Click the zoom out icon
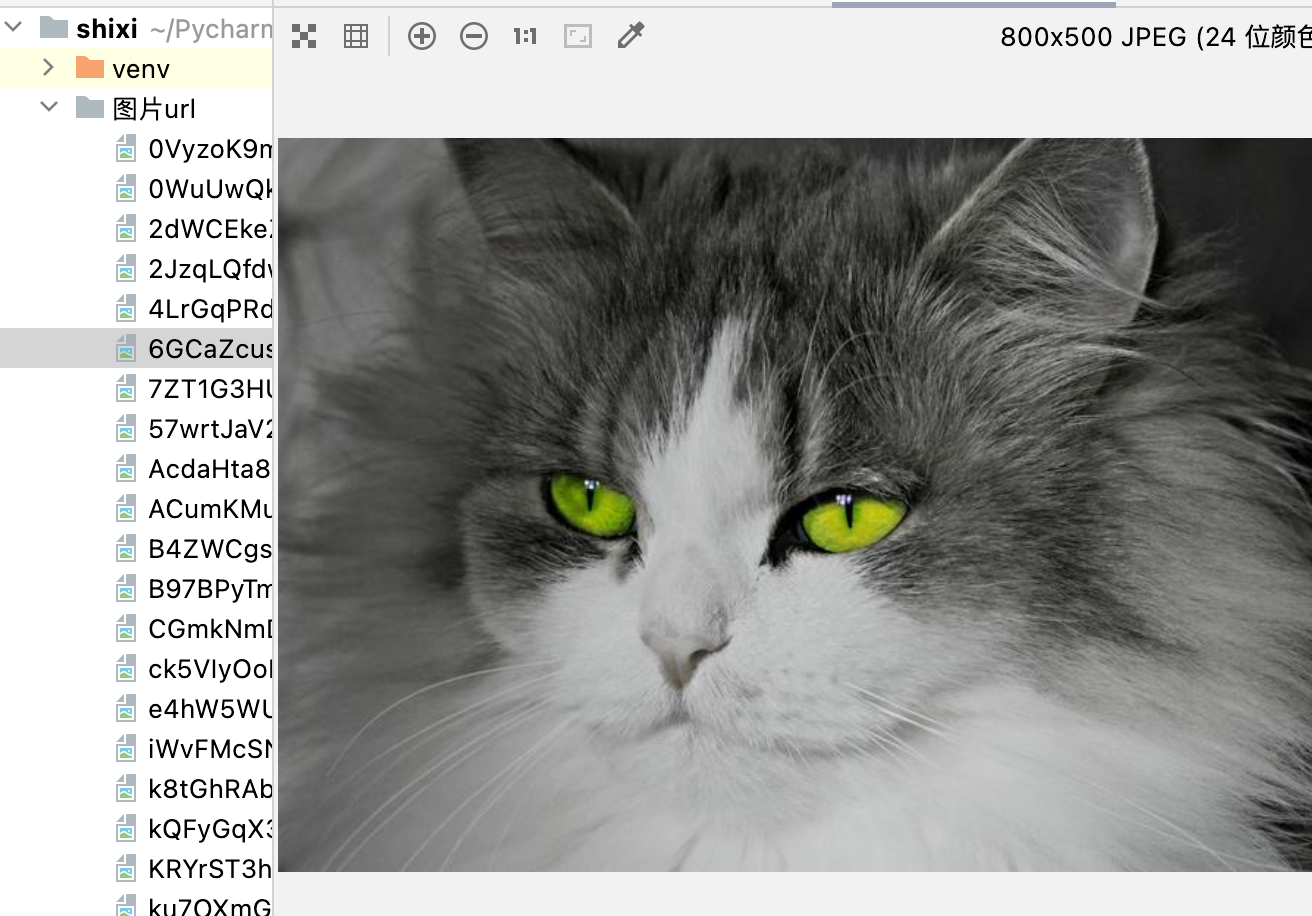 (x=474, y=37)
